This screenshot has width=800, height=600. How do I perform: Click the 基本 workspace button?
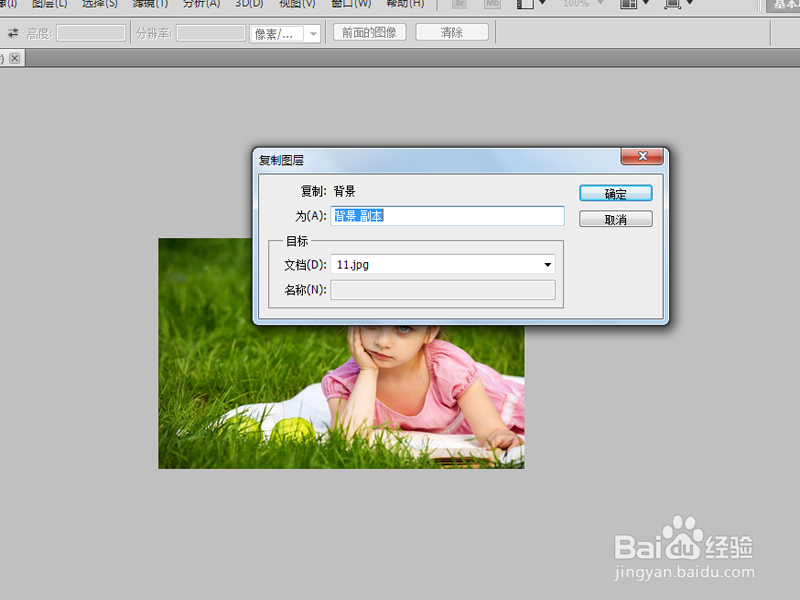point(783,5)
